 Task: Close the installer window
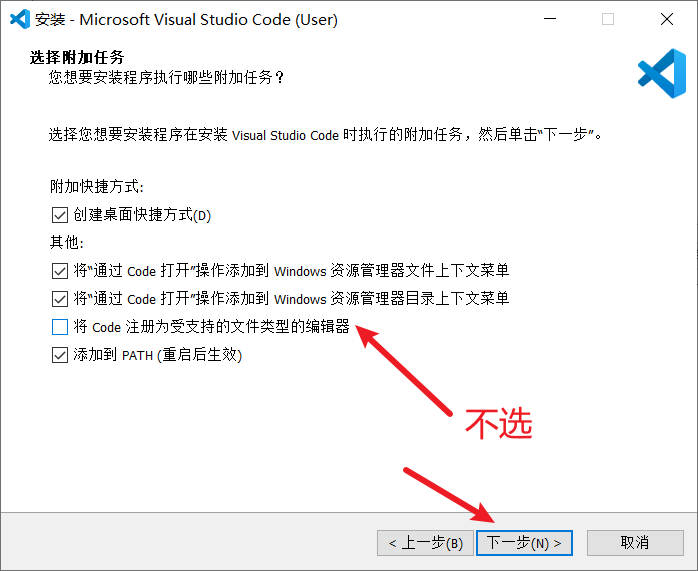(x=667, y=19)
